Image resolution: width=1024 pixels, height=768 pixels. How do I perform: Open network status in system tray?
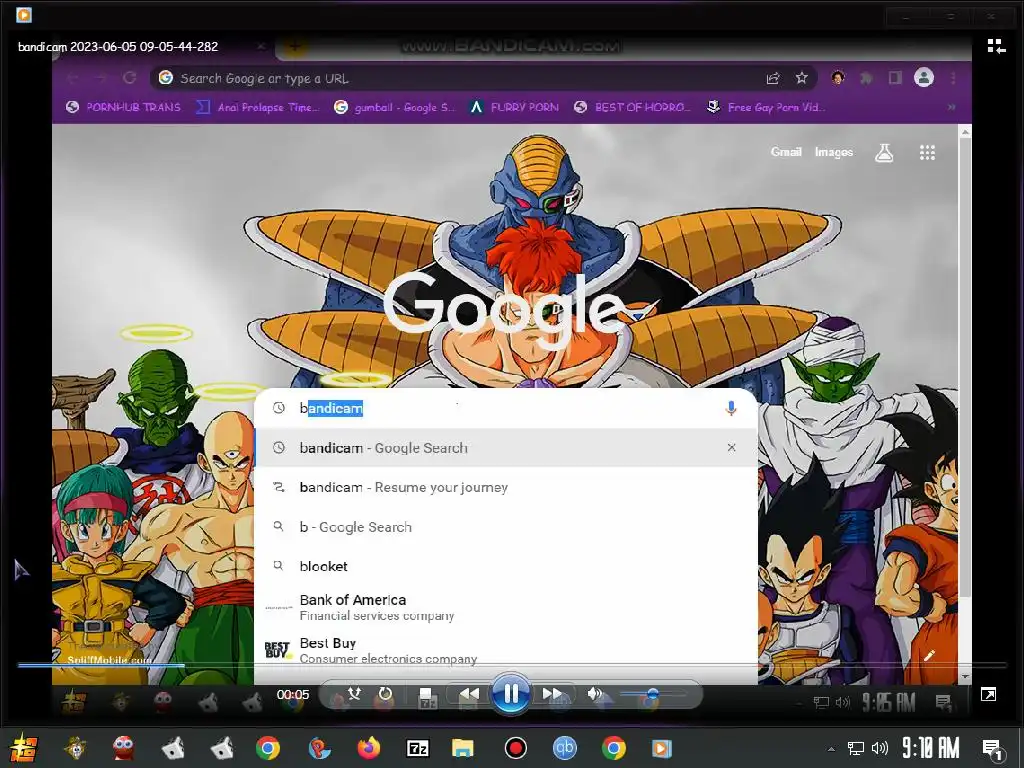(855, 748)
